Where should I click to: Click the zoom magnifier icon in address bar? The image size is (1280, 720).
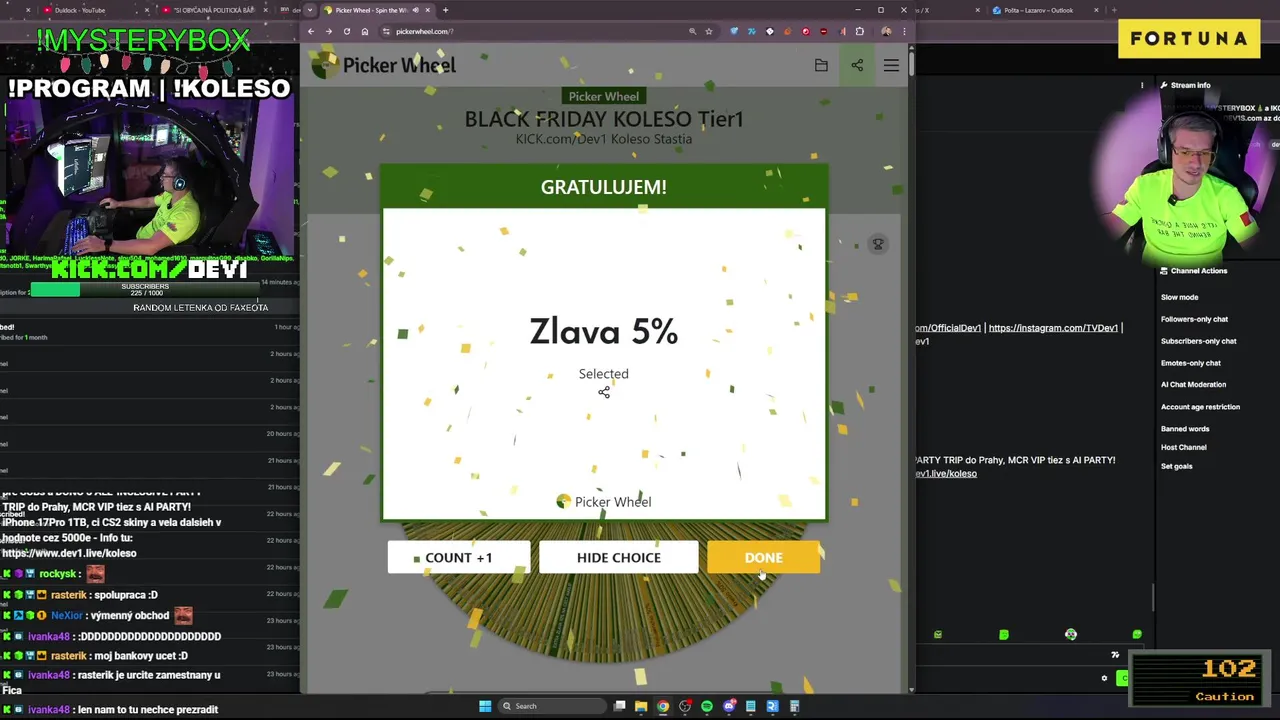pyautogui.click(x=692, y=31)
